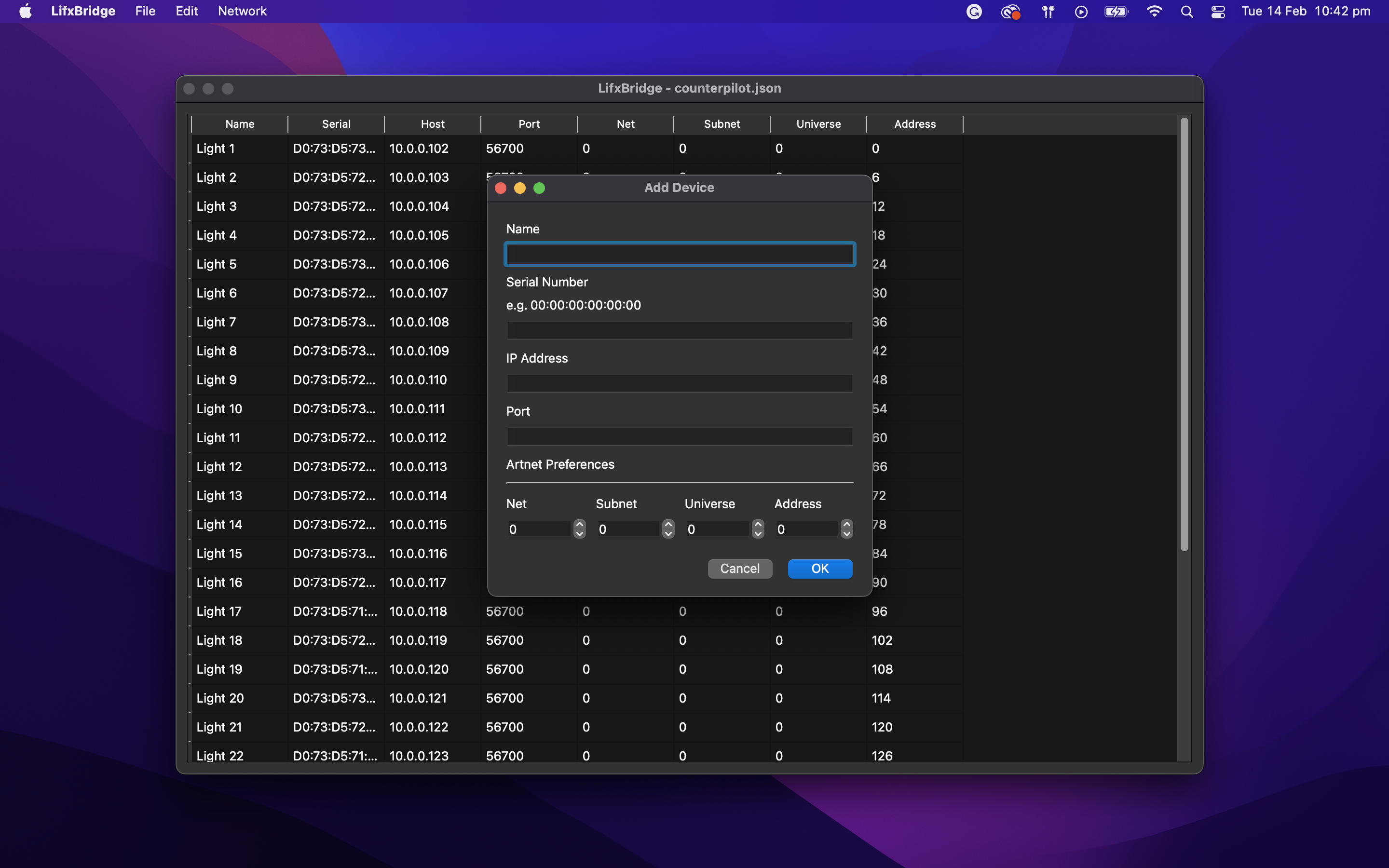Select the Light 17 name cell
Viewport: 1389px width, 868px height.
tap(239, 612)
